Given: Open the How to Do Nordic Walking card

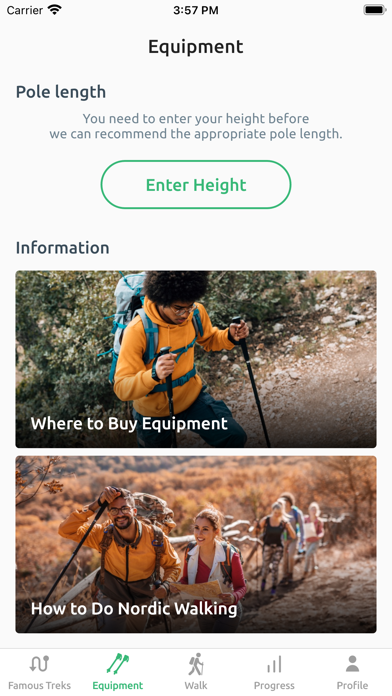Looking at the screenshot, I should tap(196, 544).
